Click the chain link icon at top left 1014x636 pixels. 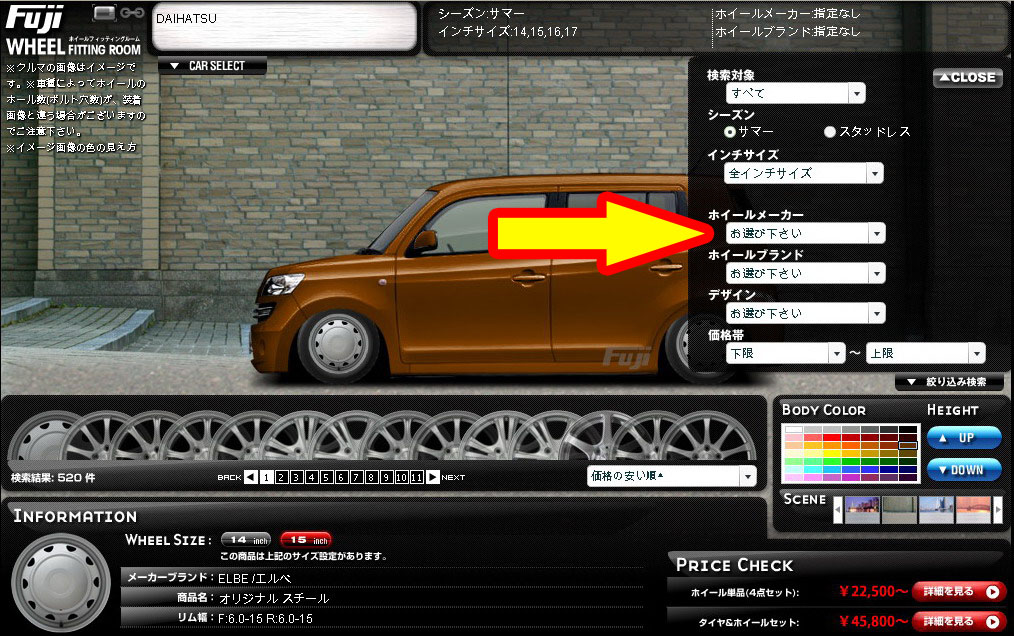[132, 13]
